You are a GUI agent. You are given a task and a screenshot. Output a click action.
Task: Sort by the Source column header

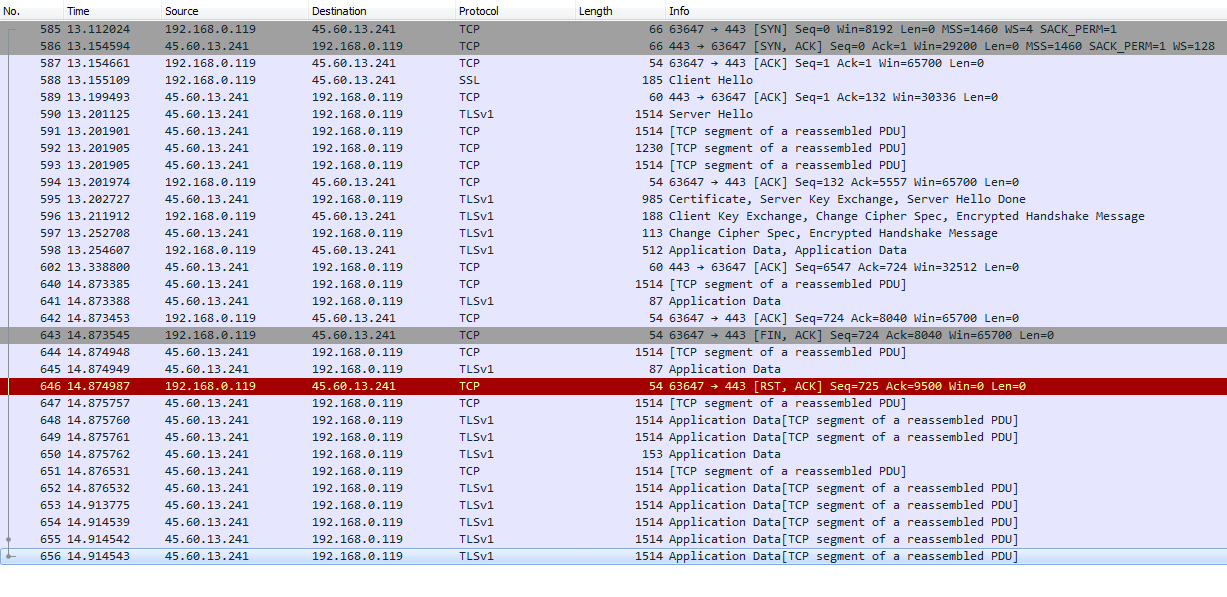(234, 11)
